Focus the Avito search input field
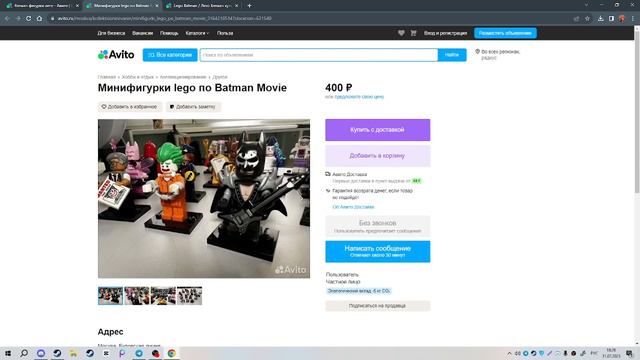 pos(319,55)
